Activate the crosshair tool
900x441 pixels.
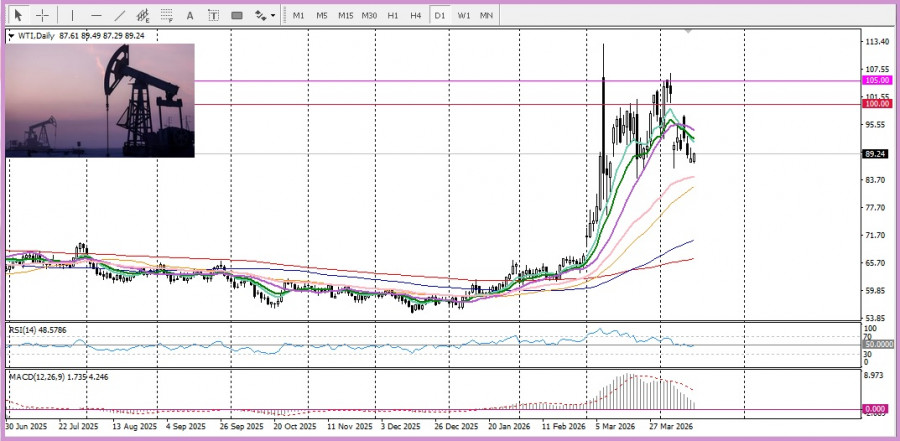(x=42, y=16)
